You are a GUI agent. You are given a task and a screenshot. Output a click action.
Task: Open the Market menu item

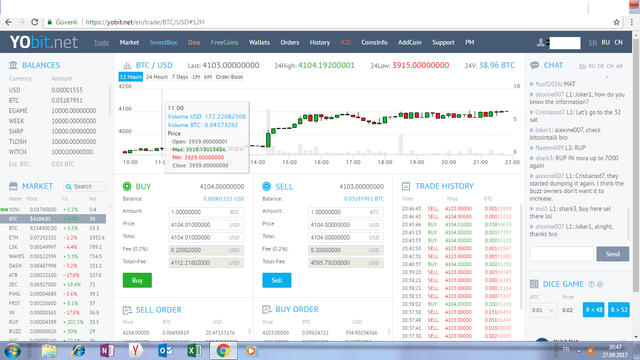coord(129,42)
